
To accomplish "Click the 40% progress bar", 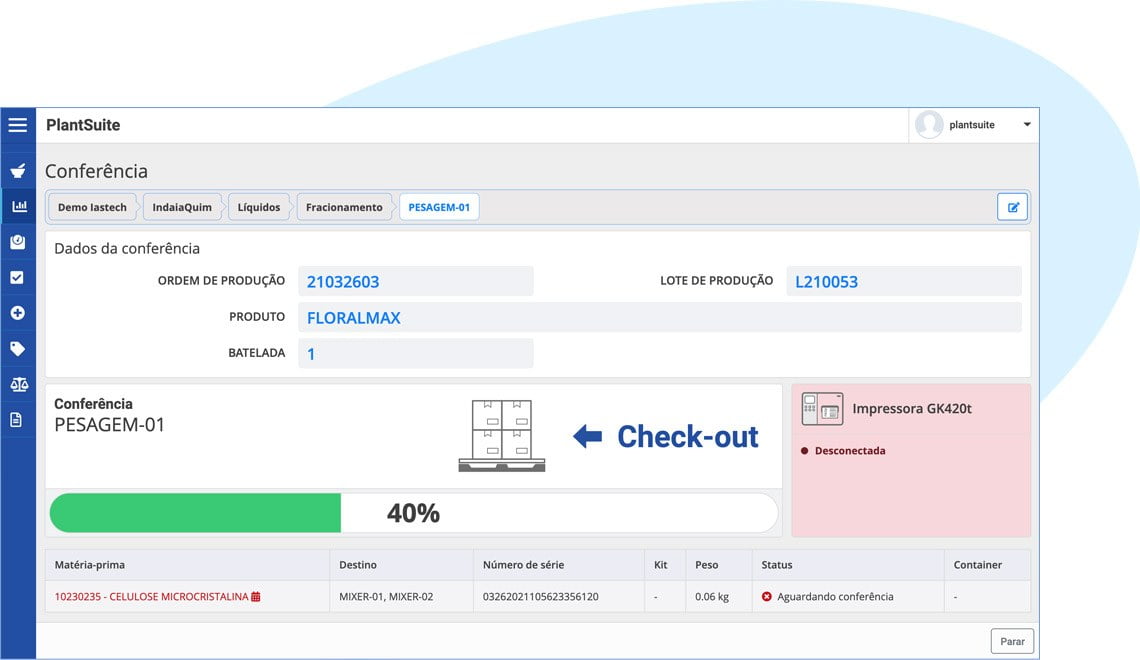I will (414, 513).
